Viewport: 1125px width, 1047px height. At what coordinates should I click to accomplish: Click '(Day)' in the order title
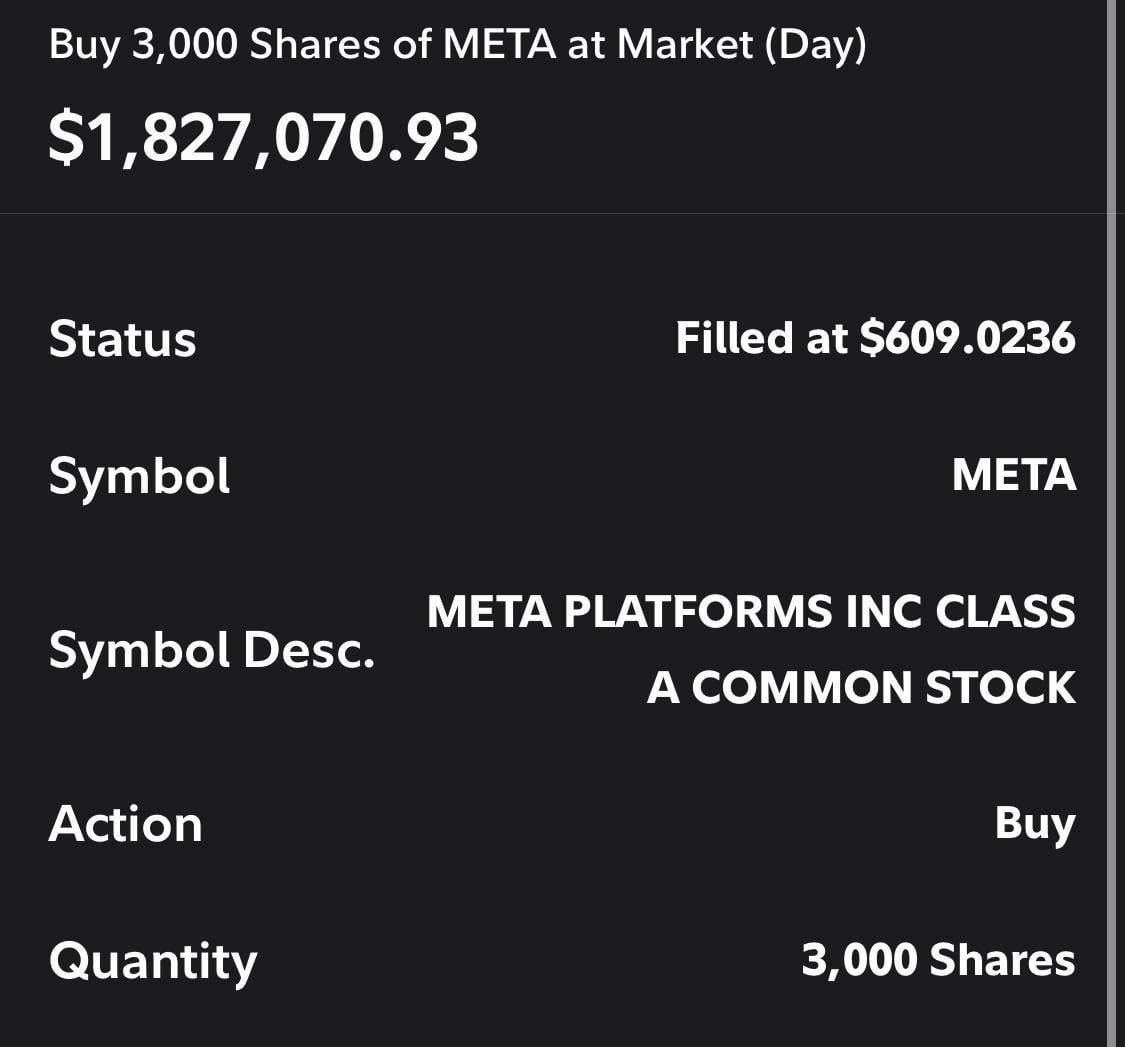pyautogui.click(x=814, y=46)
